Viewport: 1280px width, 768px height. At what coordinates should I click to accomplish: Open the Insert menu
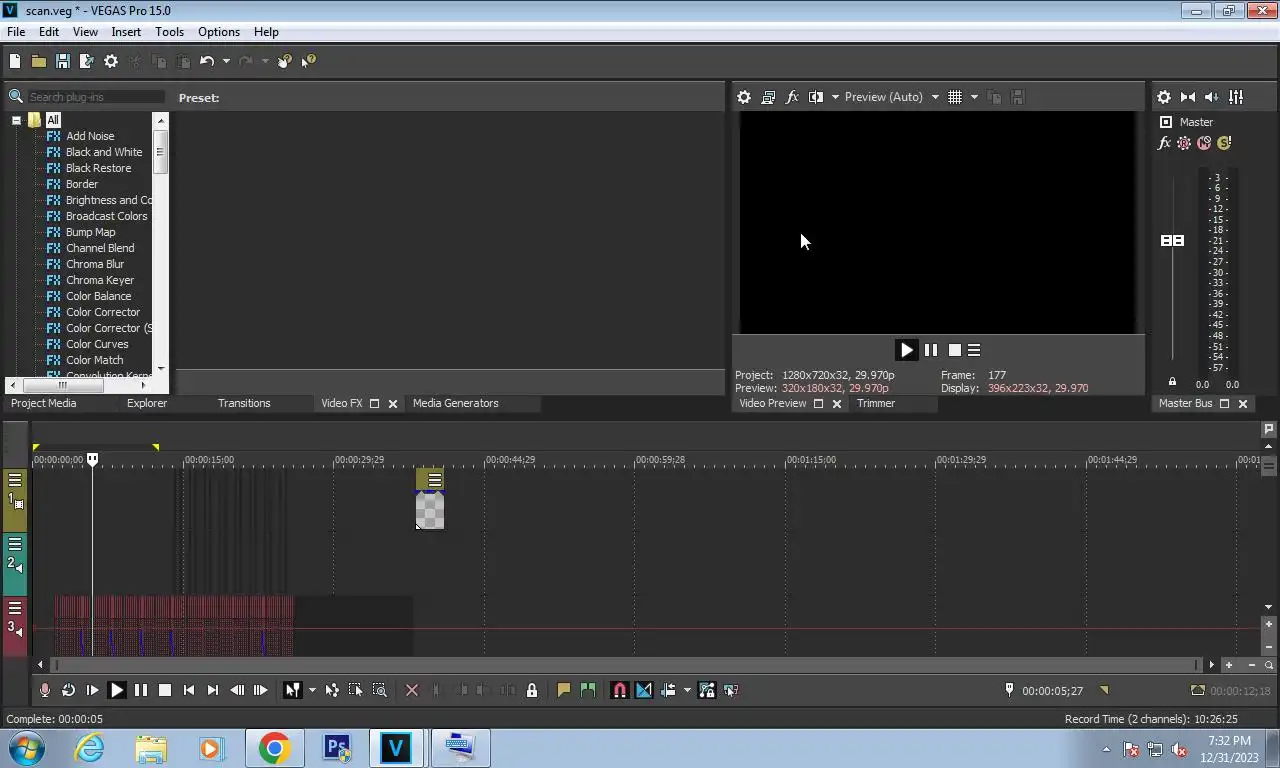pyautogui.click(x=126, y=32)
